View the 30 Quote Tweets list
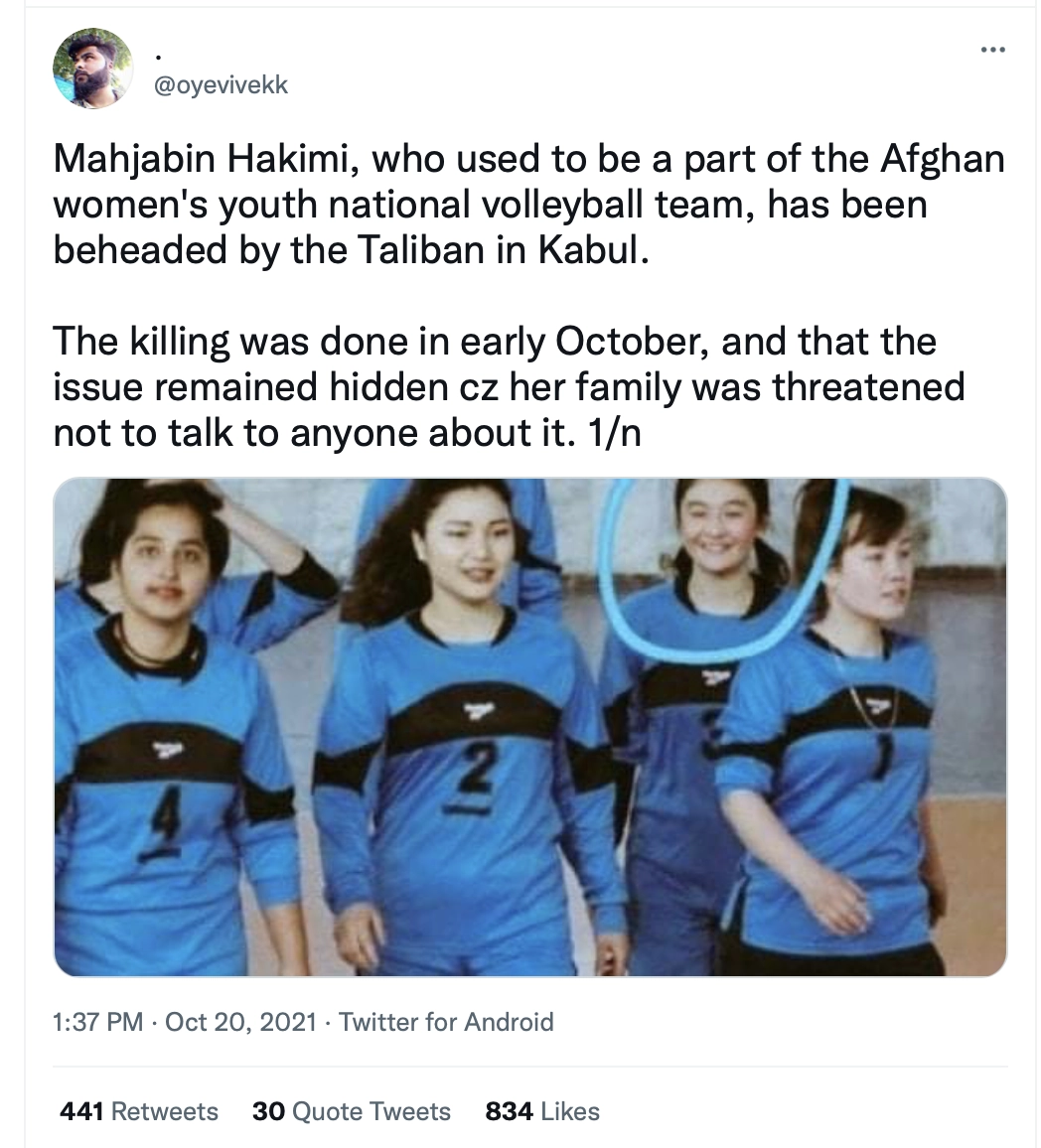The height and width of the screenshot is (1148, 1041). point(352,1111)
